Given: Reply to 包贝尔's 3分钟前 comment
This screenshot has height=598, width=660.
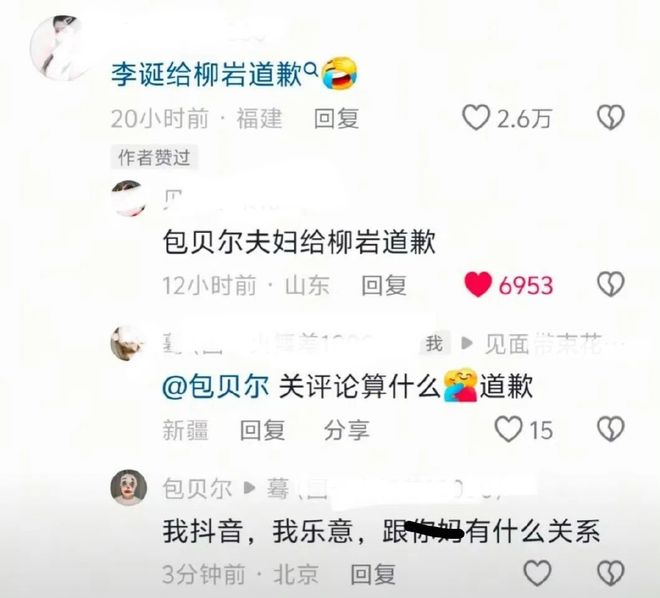Looking at the screenshot, I should [373, 574].
